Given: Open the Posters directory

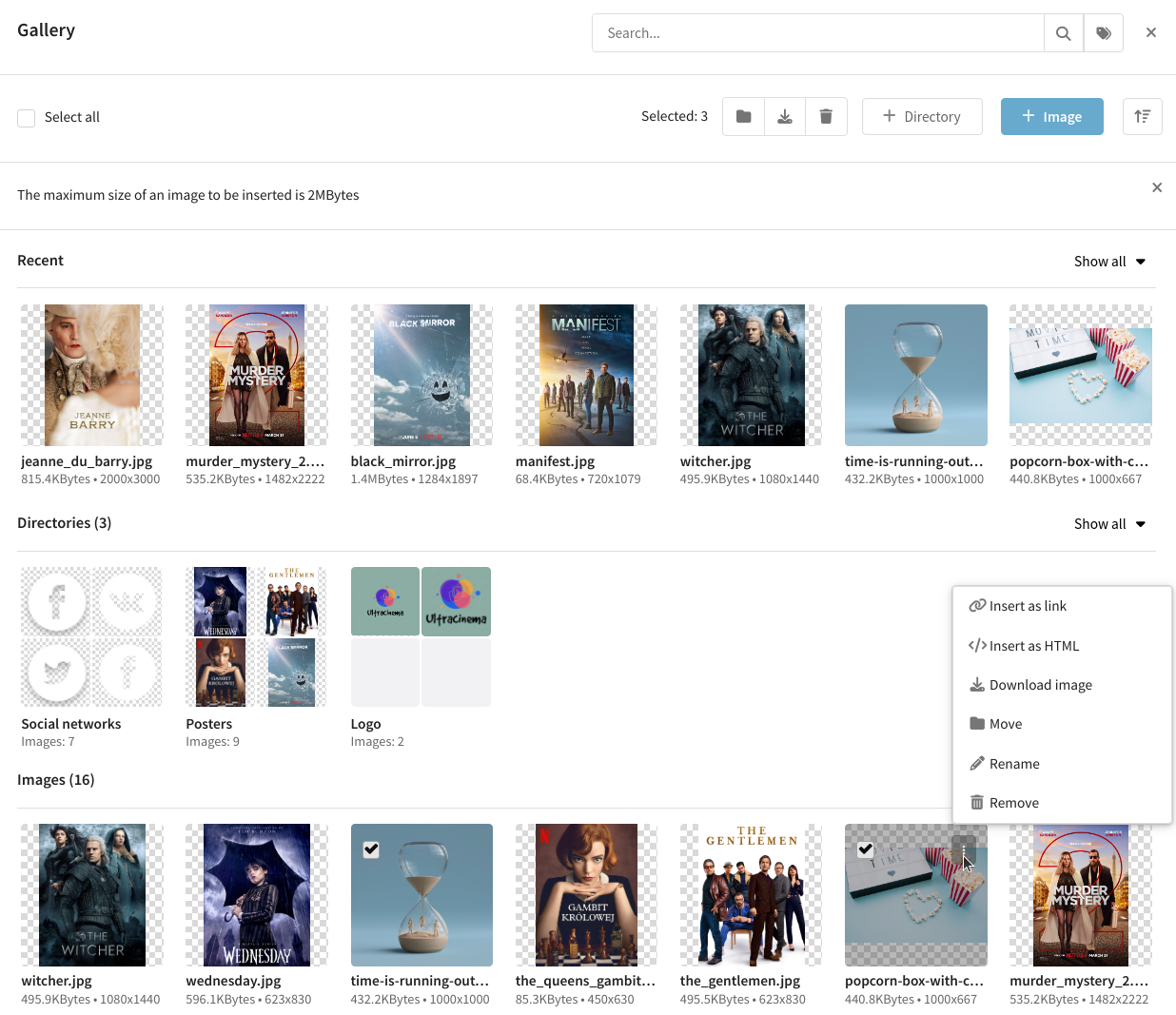Looking at the screenshot, I should (256, 637).
